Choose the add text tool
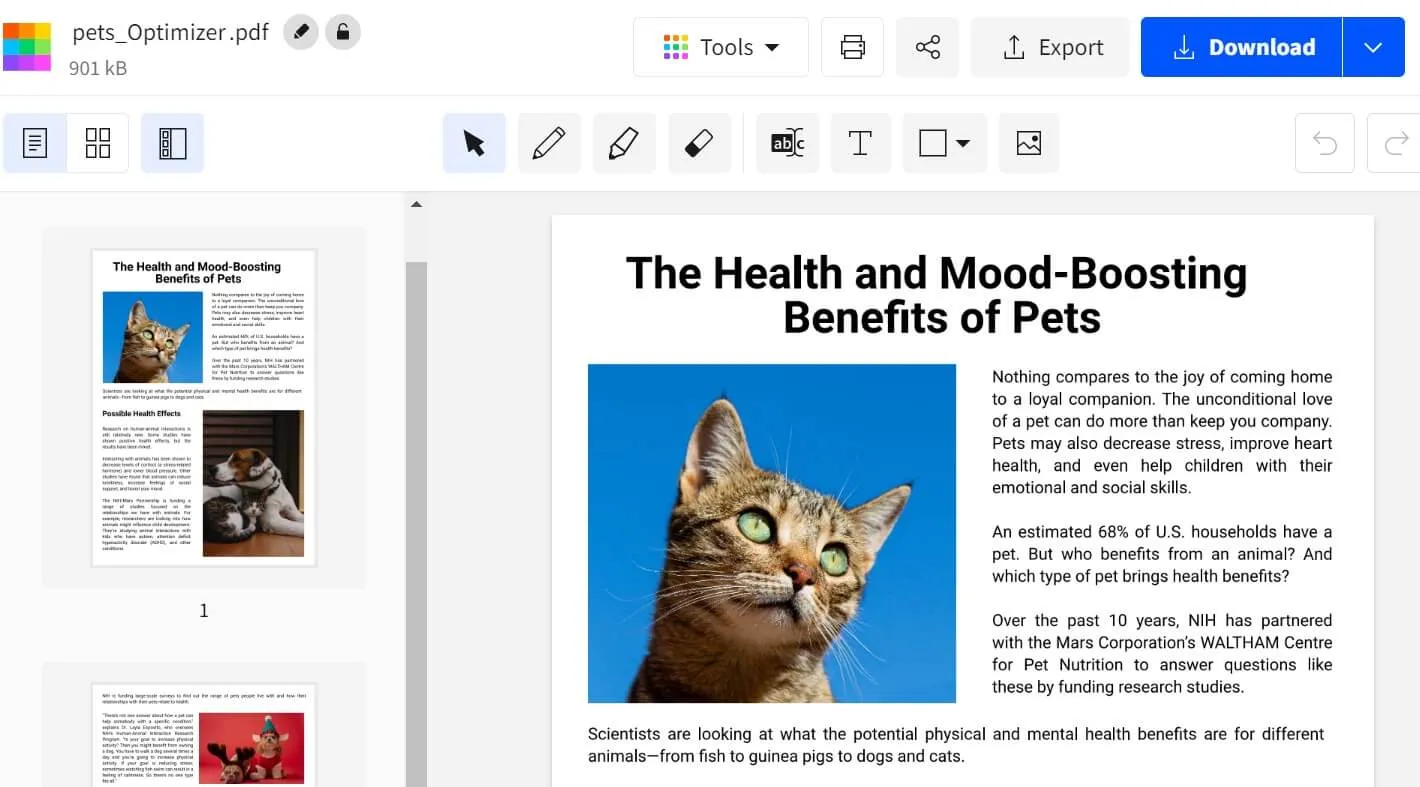 pos(860,143)
